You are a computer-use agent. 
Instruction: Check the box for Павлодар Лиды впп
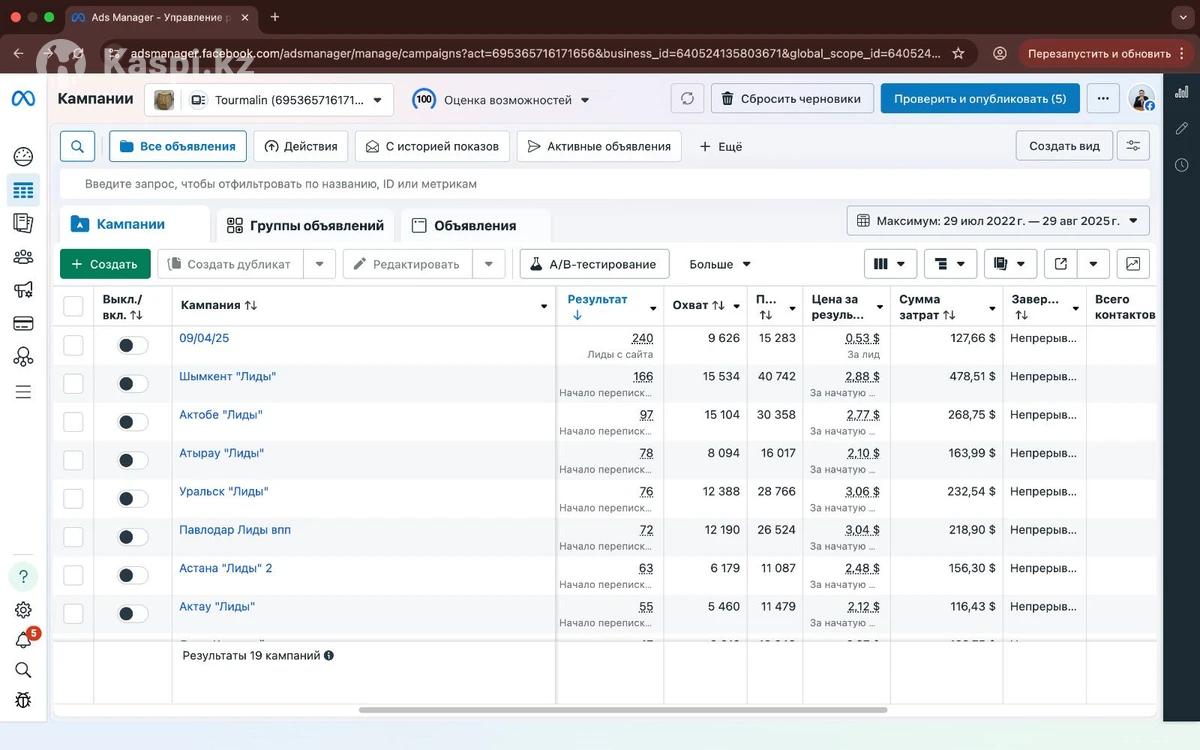pyautogui.click(x=73, y=537)
